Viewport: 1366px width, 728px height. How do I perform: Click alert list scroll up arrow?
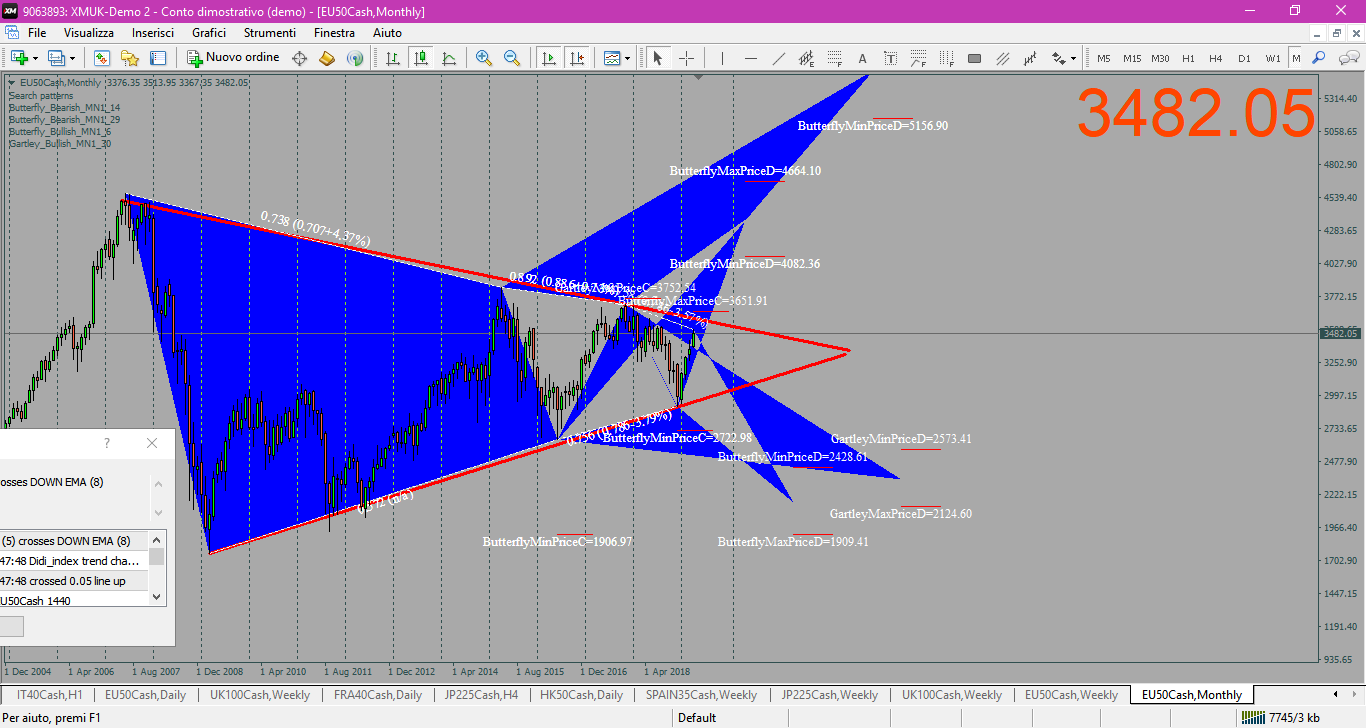(157, 540)
